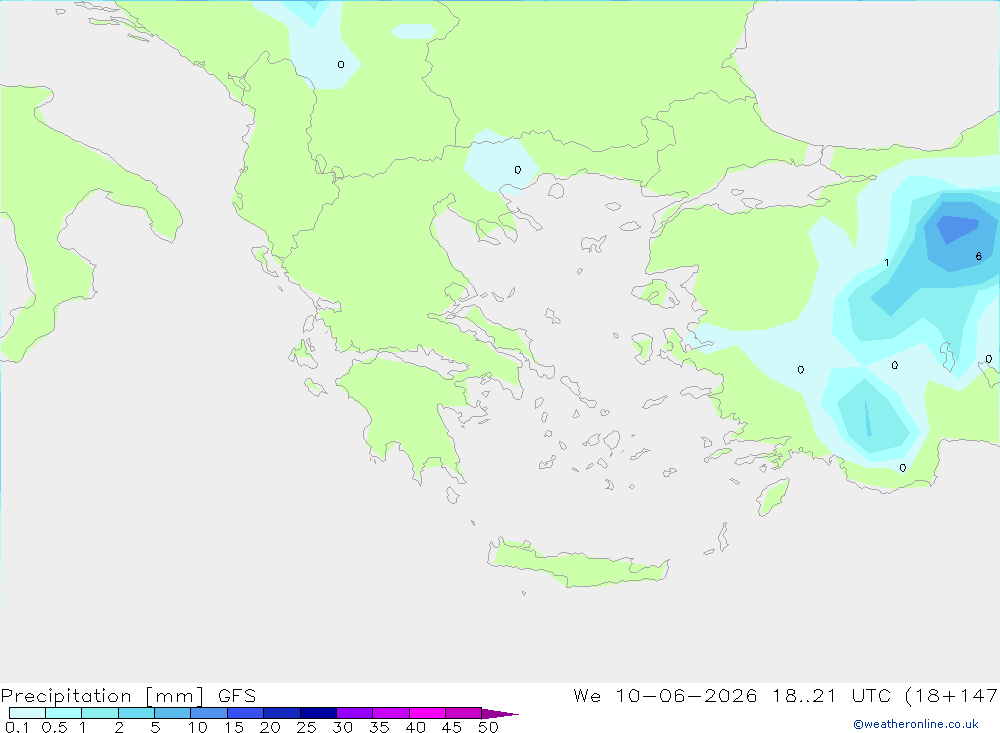Click legend tick label "0.5"
This screenshot has width=1000, height=733.
point(54,727)
